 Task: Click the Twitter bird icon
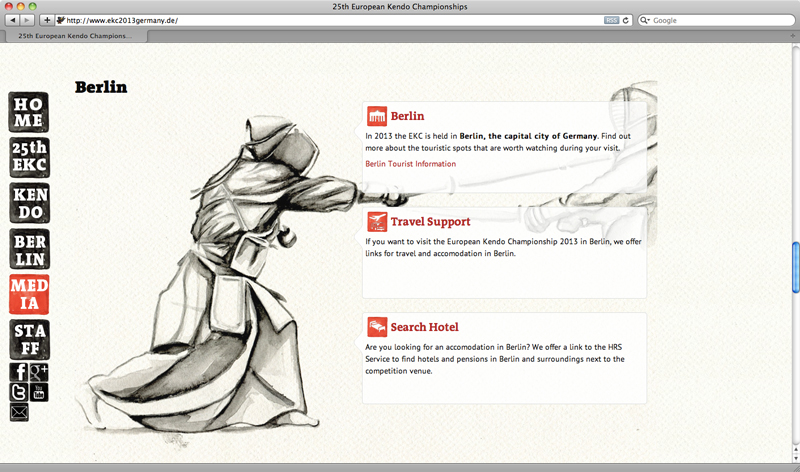[18, 392]
